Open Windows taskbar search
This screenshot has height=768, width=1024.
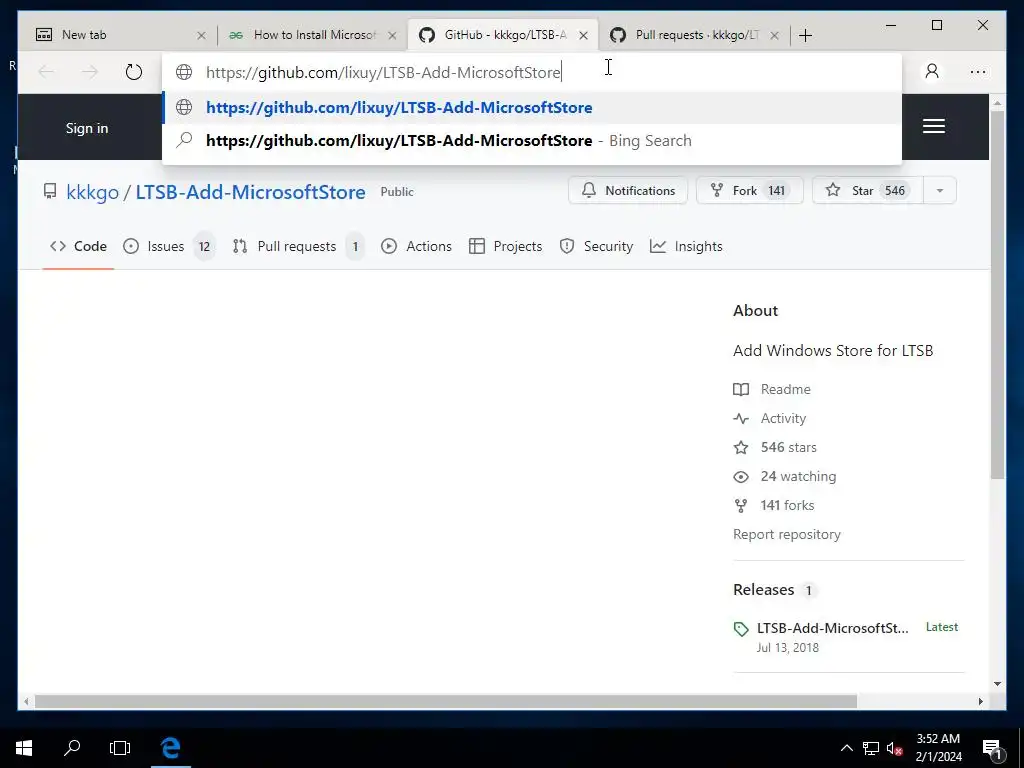(72, 748)
